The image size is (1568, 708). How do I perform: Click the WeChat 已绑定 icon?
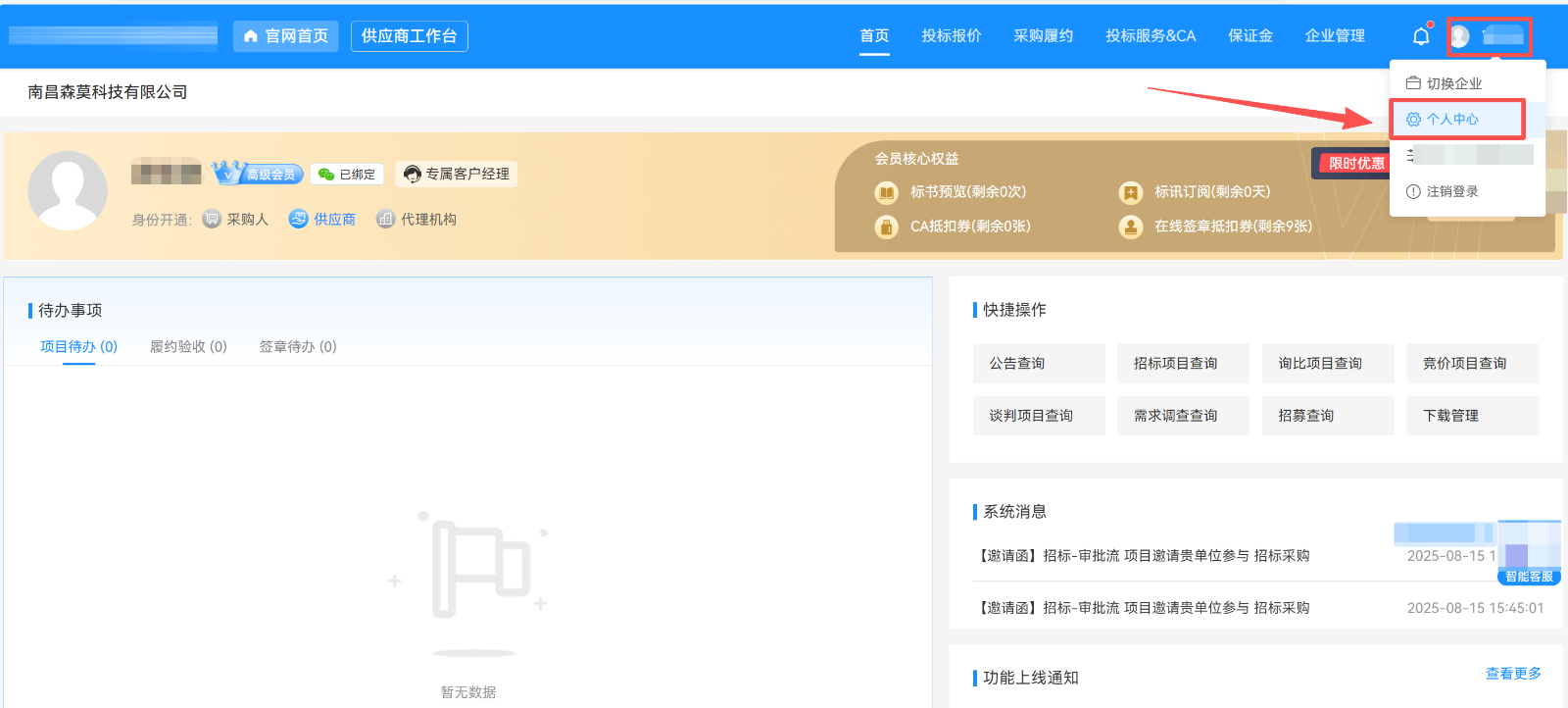(326, 175)
